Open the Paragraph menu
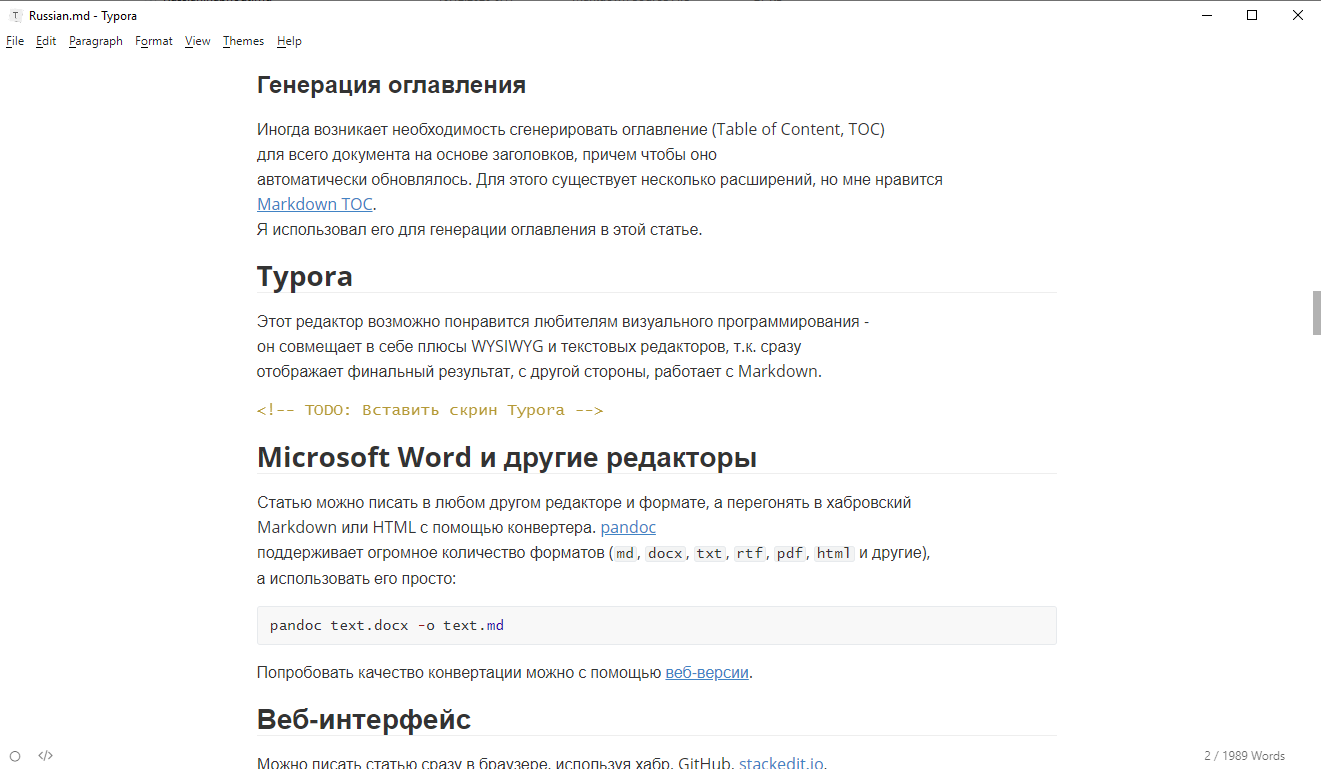The image size is (1321, 769). point(96,41)
